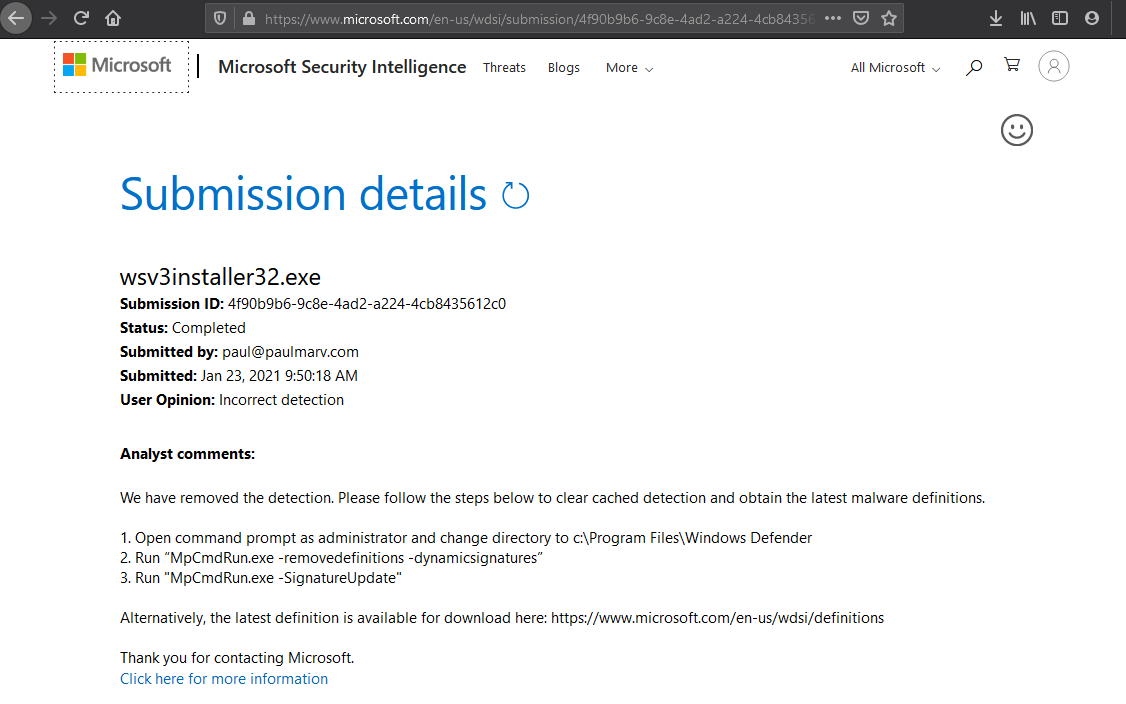Viewport: 1126px width, 704px height.
Task: Toggle the browser sidebar view
Action: (x=1060, y=18)
